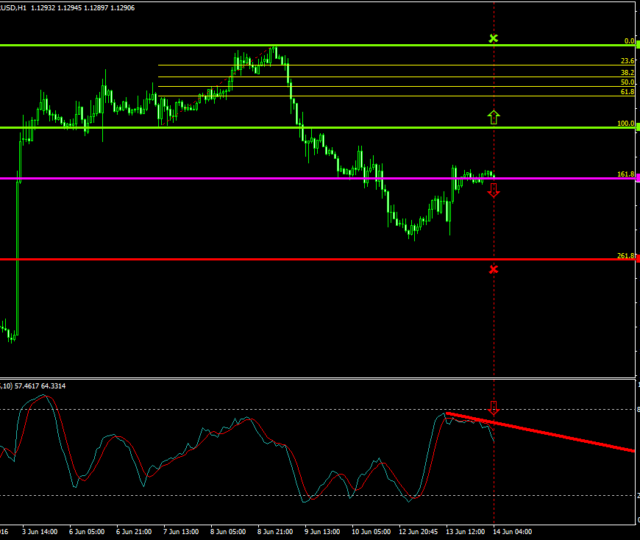Click the red down arrow in oscillator panel

point(493,408)
